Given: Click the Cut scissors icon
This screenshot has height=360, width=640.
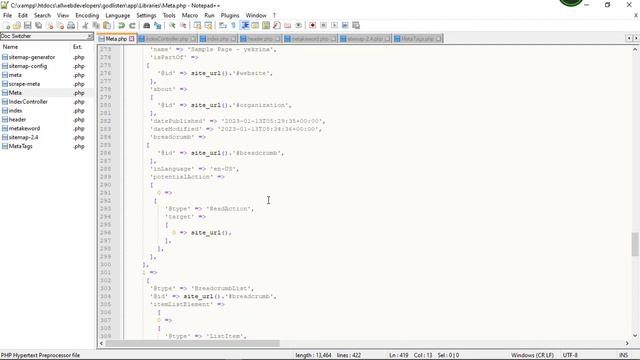Looking at the screenshot, I should (x=85, y=25).
